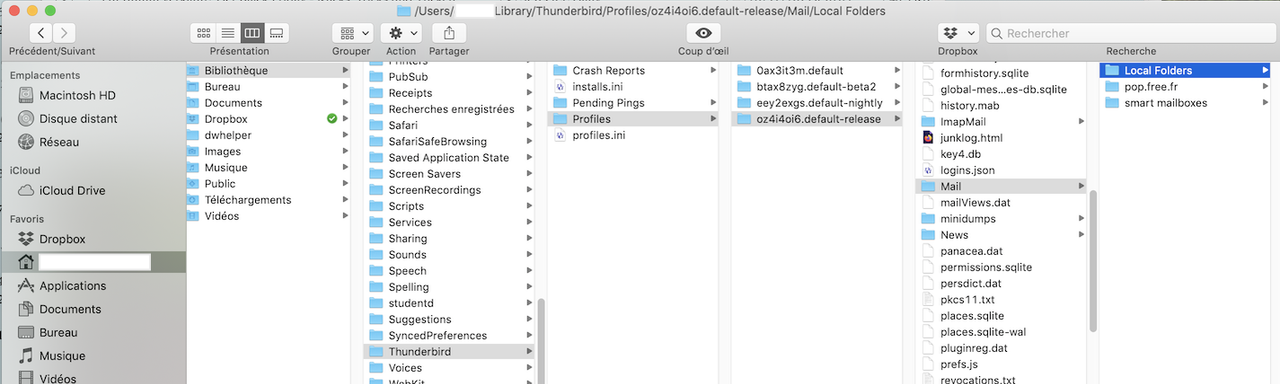
Task: Select the Bibliothèque folder
Action: (269, 70)
